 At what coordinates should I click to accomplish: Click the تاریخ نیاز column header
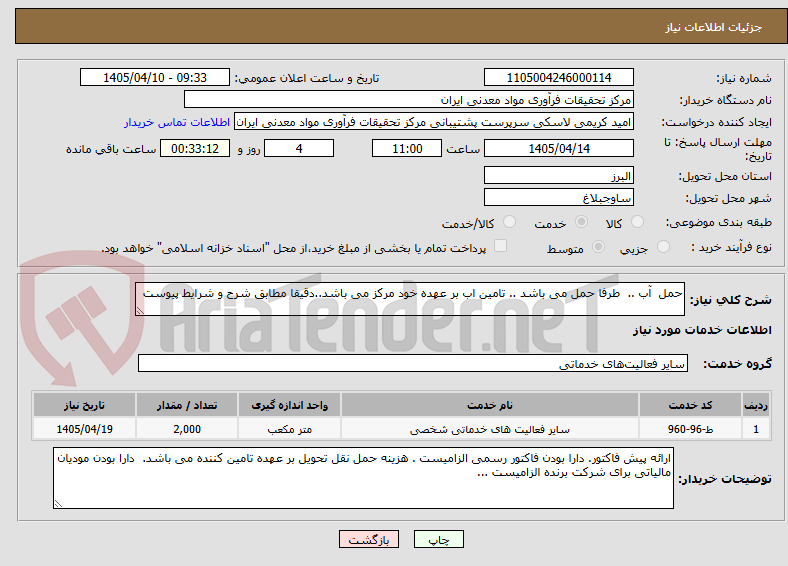coord(84,405)
